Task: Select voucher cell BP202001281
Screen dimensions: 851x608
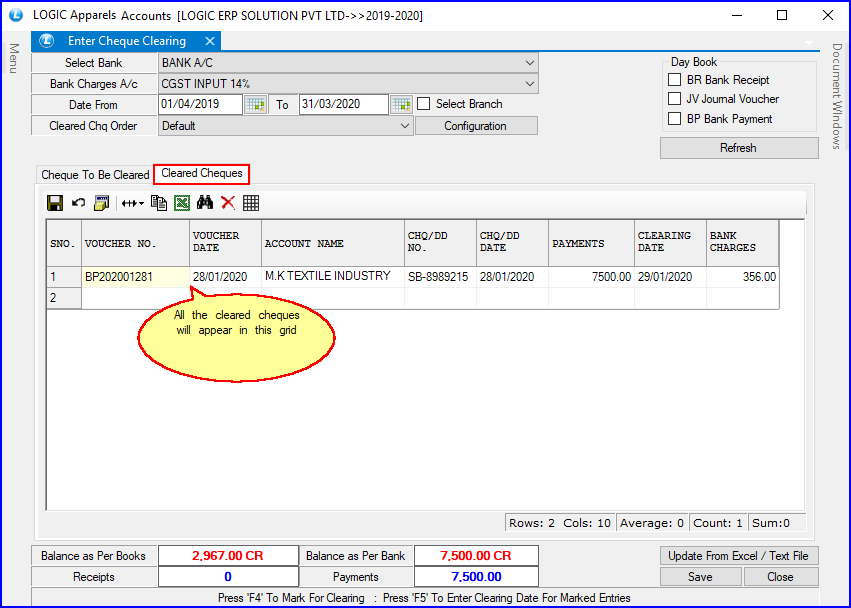Action: (x=135, y=277)
